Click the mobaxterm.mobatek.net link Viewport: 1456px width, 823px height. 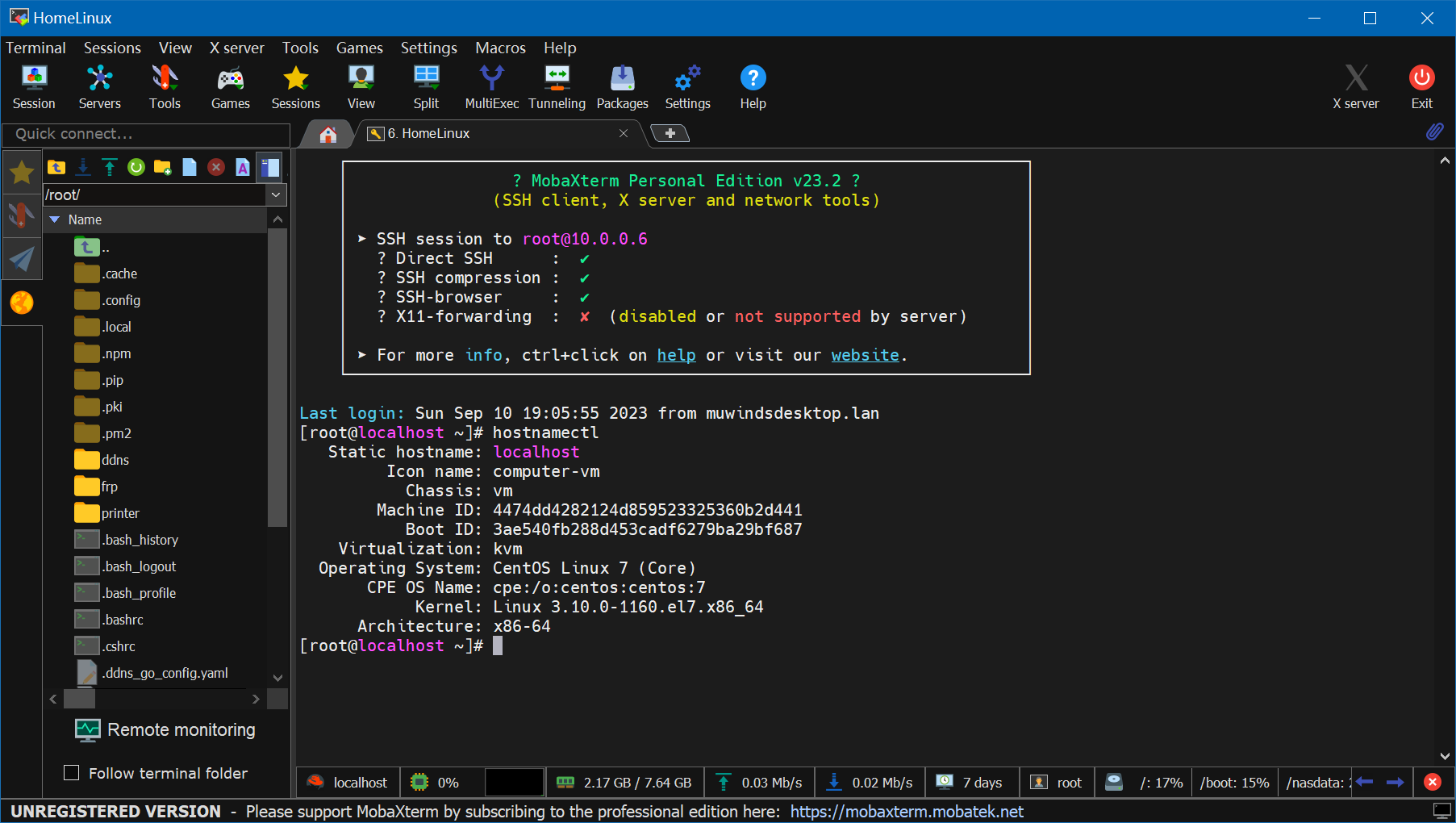(x=906, y=812)
